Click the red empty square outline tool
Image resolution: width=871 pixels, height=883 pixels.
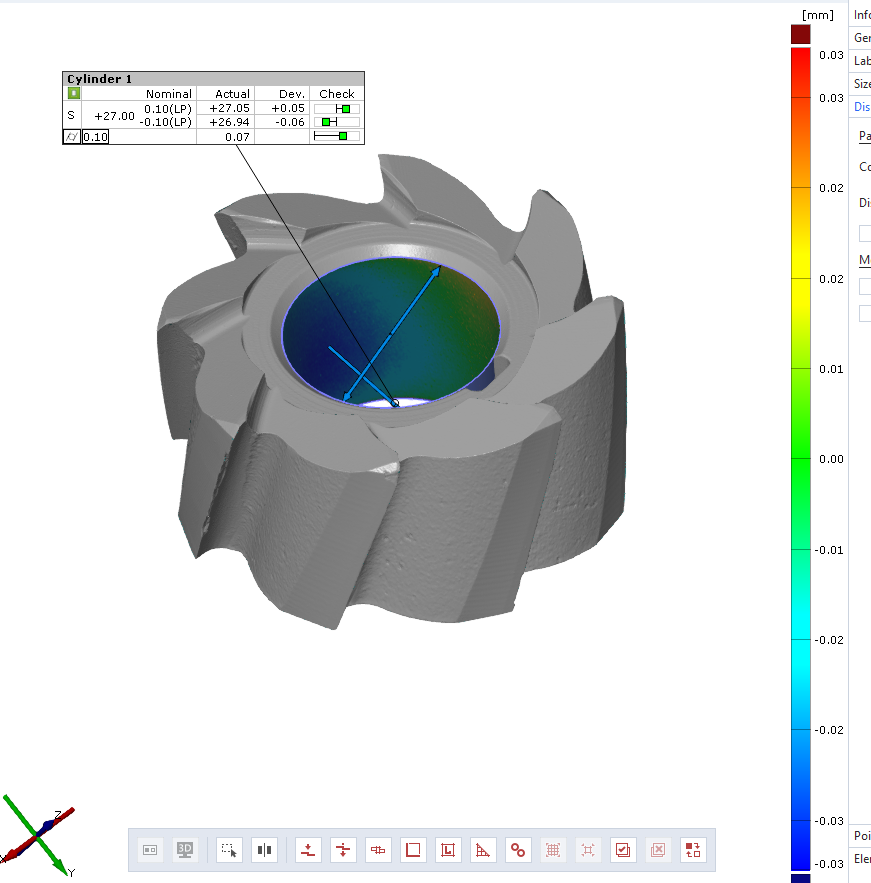tap(412, 850)
